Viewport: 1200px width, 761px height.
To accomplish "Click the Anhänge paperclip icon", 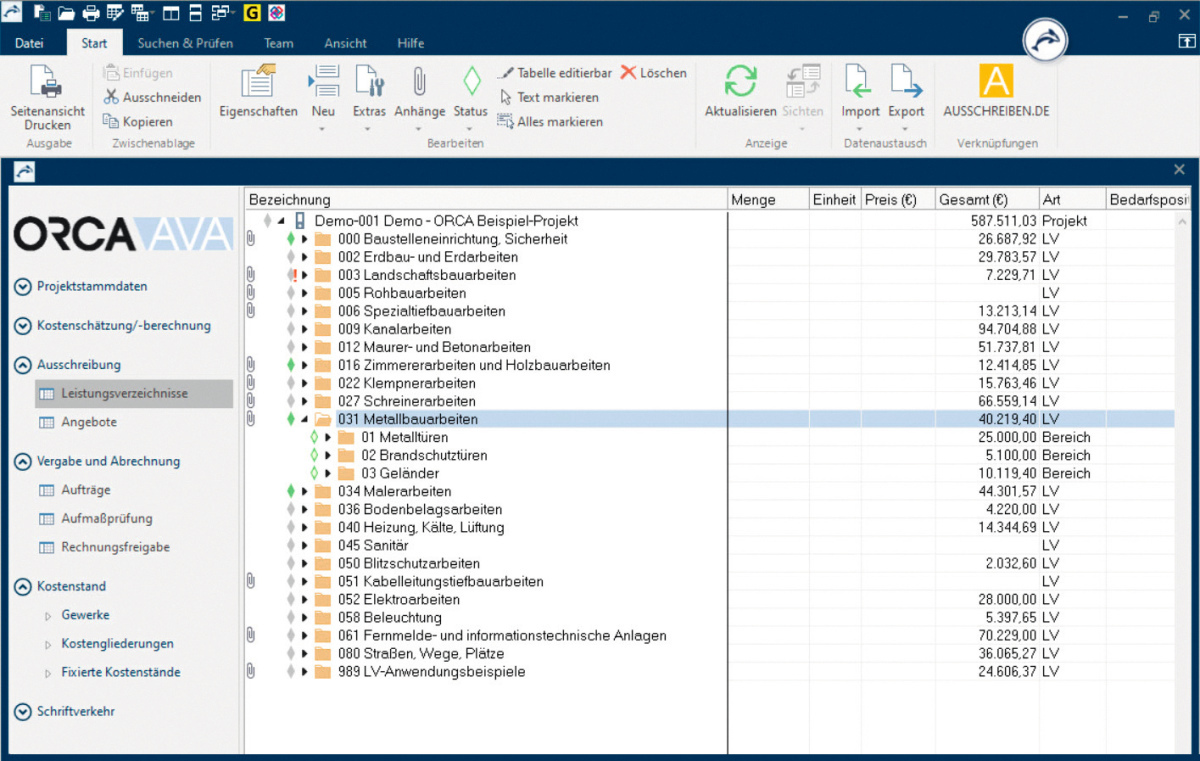I will click(420, 81).
